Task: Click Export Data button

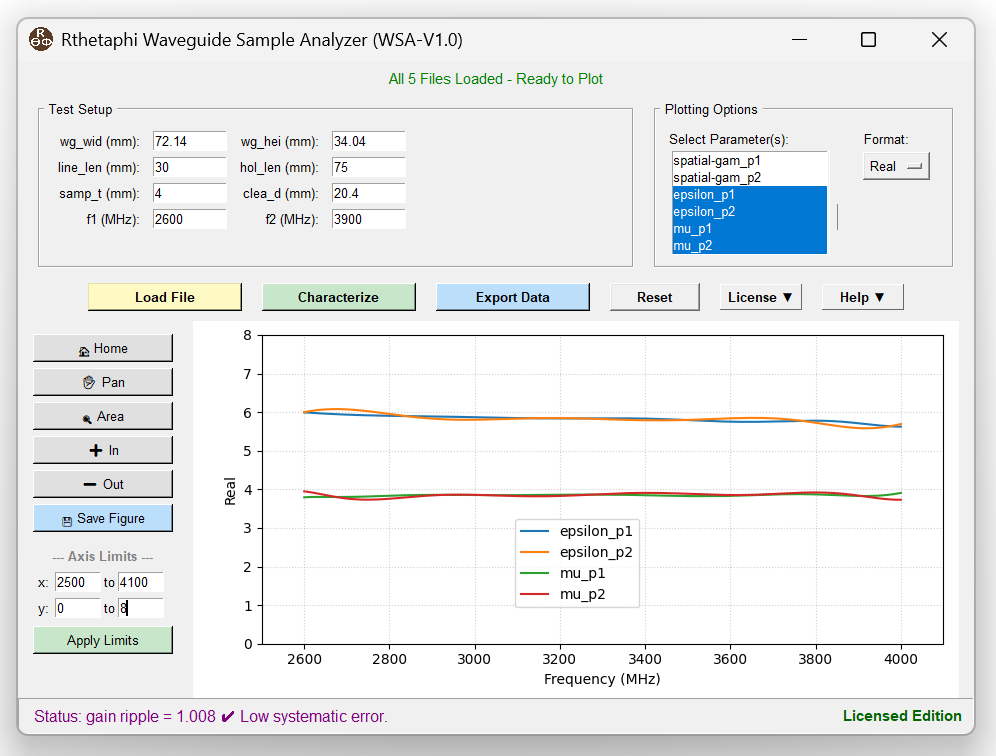Action: pyautogui.click(x=513, y=297)
